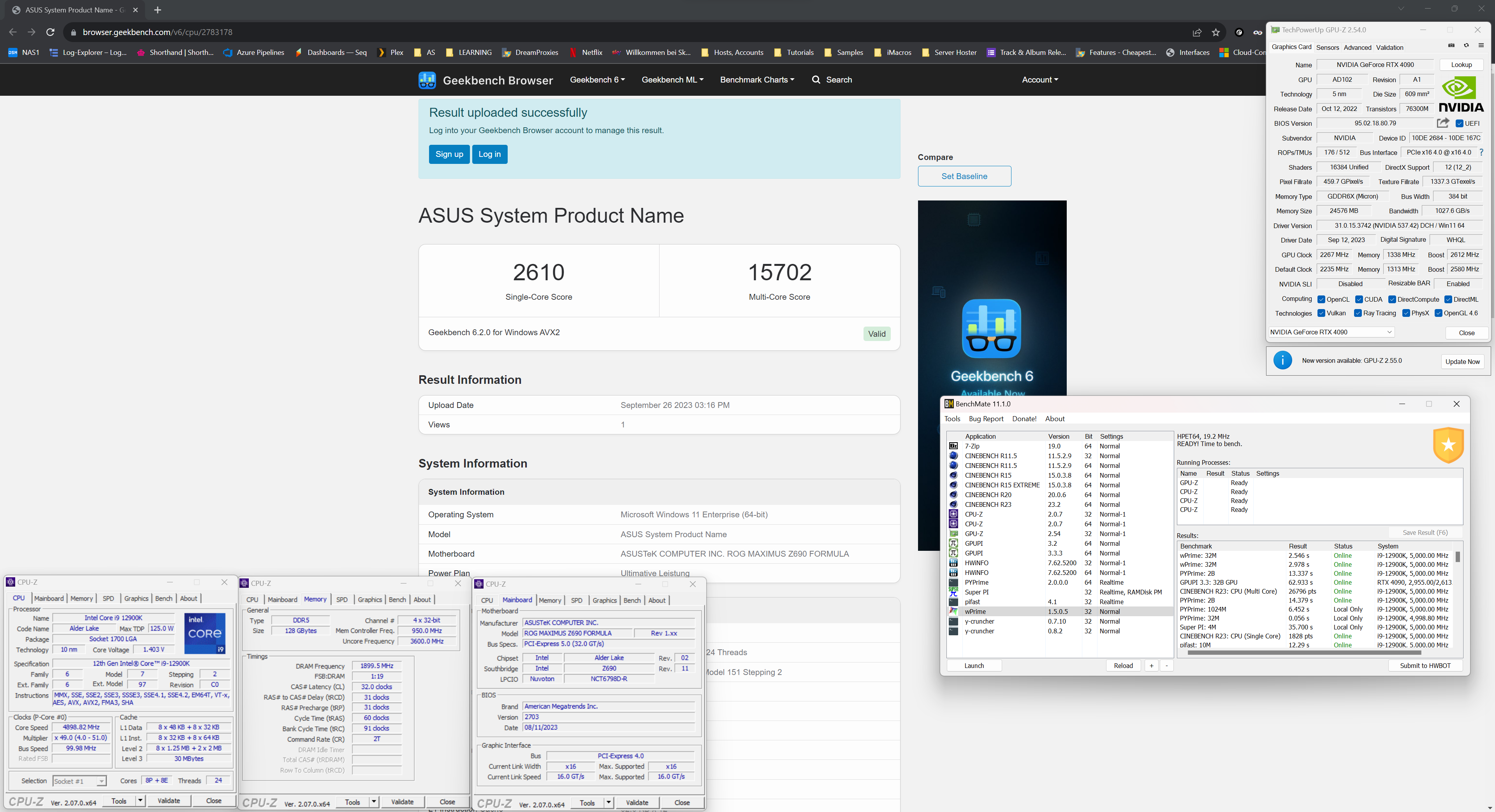Select the PYPrime console icon in BenchMate
Image resolution: width=1495 pixels, height=812 pixels.
point(953,583)
